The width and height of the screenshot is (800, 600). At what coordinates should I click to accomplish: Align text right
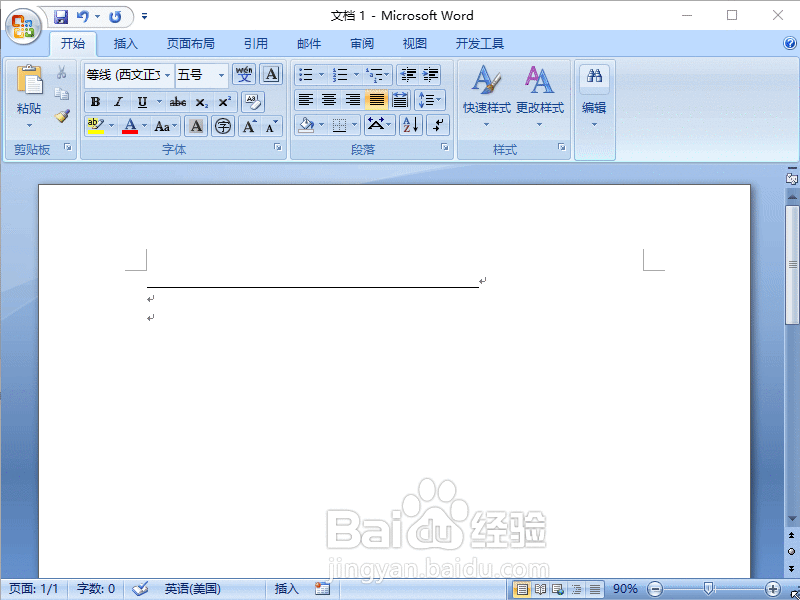pyautogui.click(x=353, y=99)
